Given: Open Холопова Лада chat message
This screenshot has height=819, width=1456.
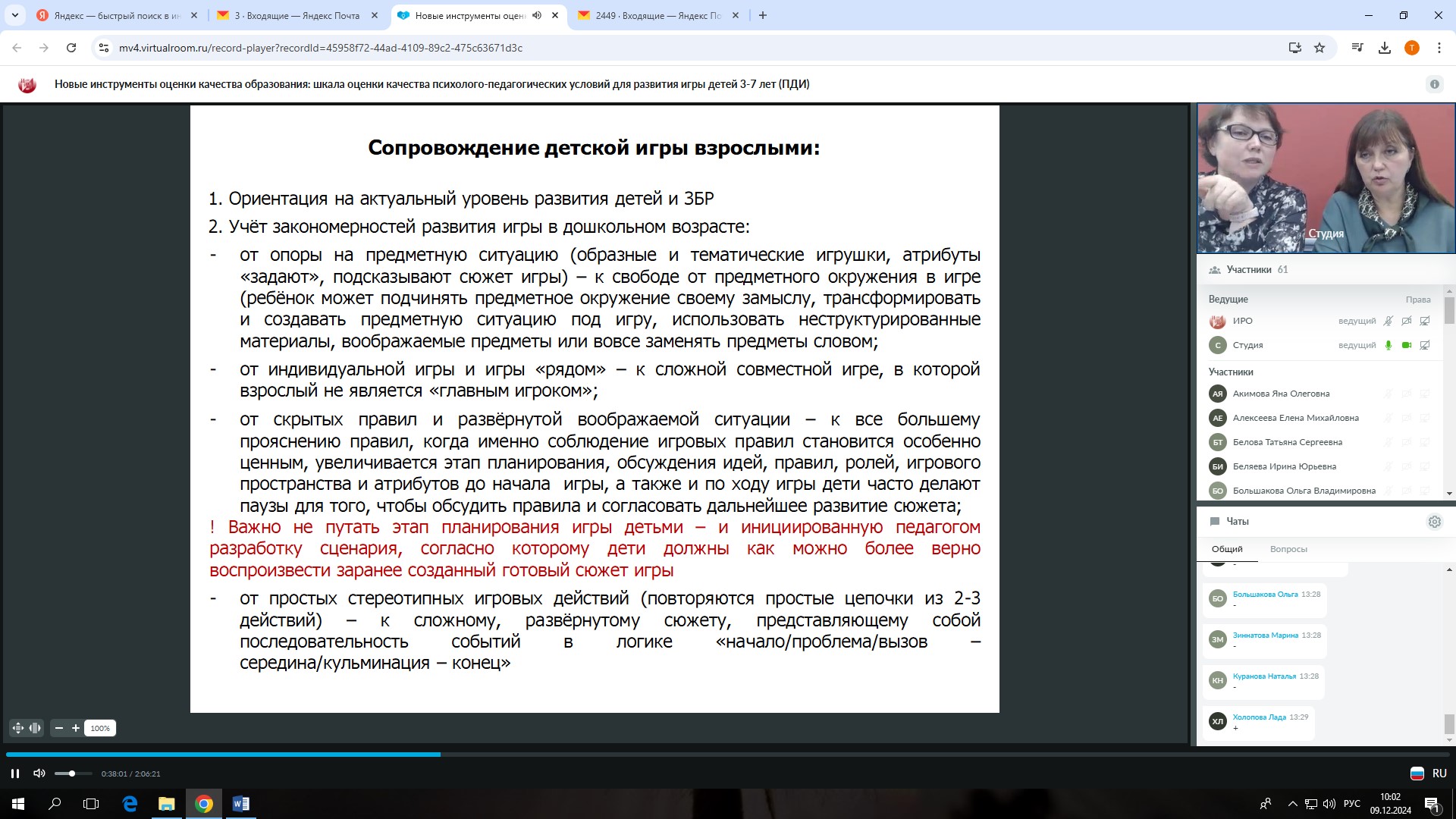Looking at the screenshot, I should [1259, 722].
